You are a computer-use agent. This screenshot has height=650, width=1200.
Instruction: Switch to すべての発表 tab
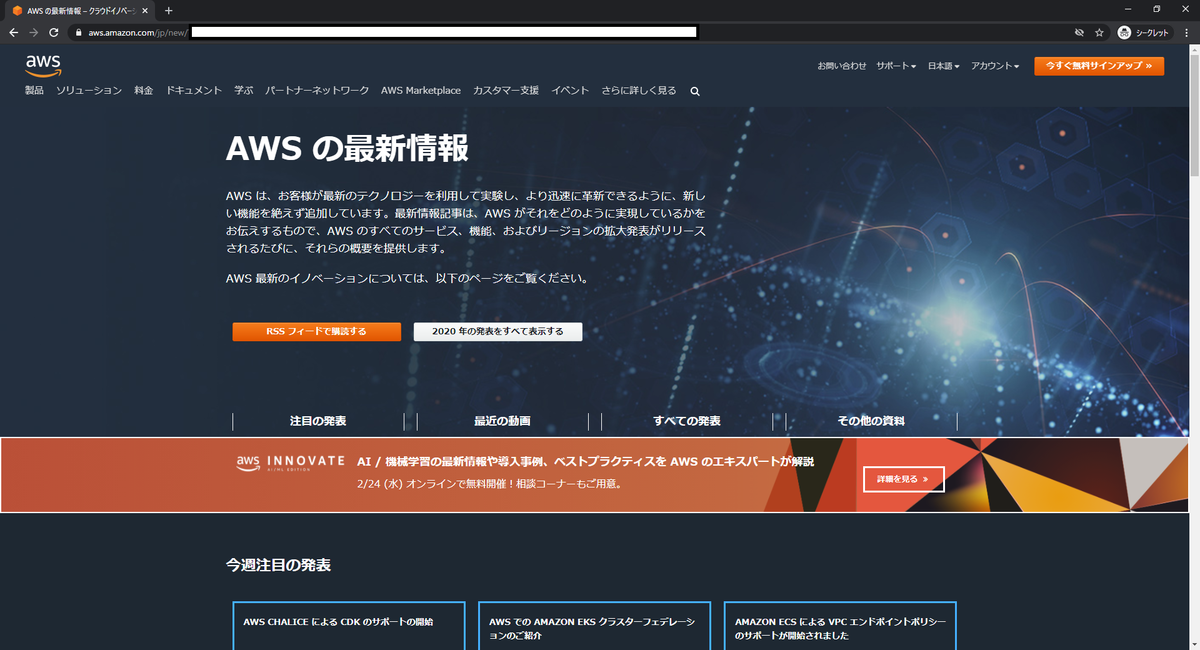(687, 421)
